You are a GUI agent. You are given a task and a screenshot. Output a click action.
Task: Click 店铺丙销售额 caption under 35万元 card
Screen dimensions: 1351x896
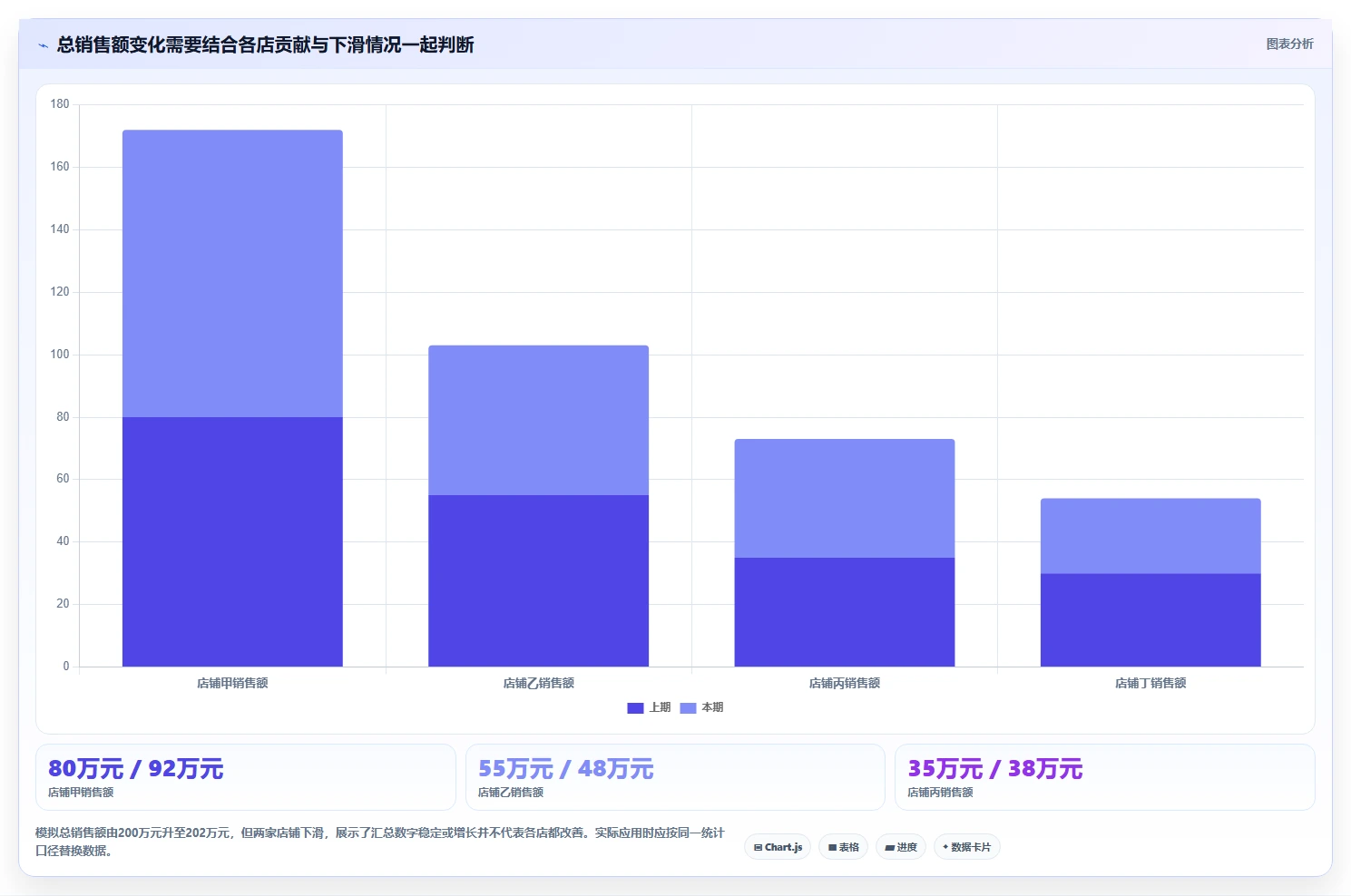tap(940, 793)
